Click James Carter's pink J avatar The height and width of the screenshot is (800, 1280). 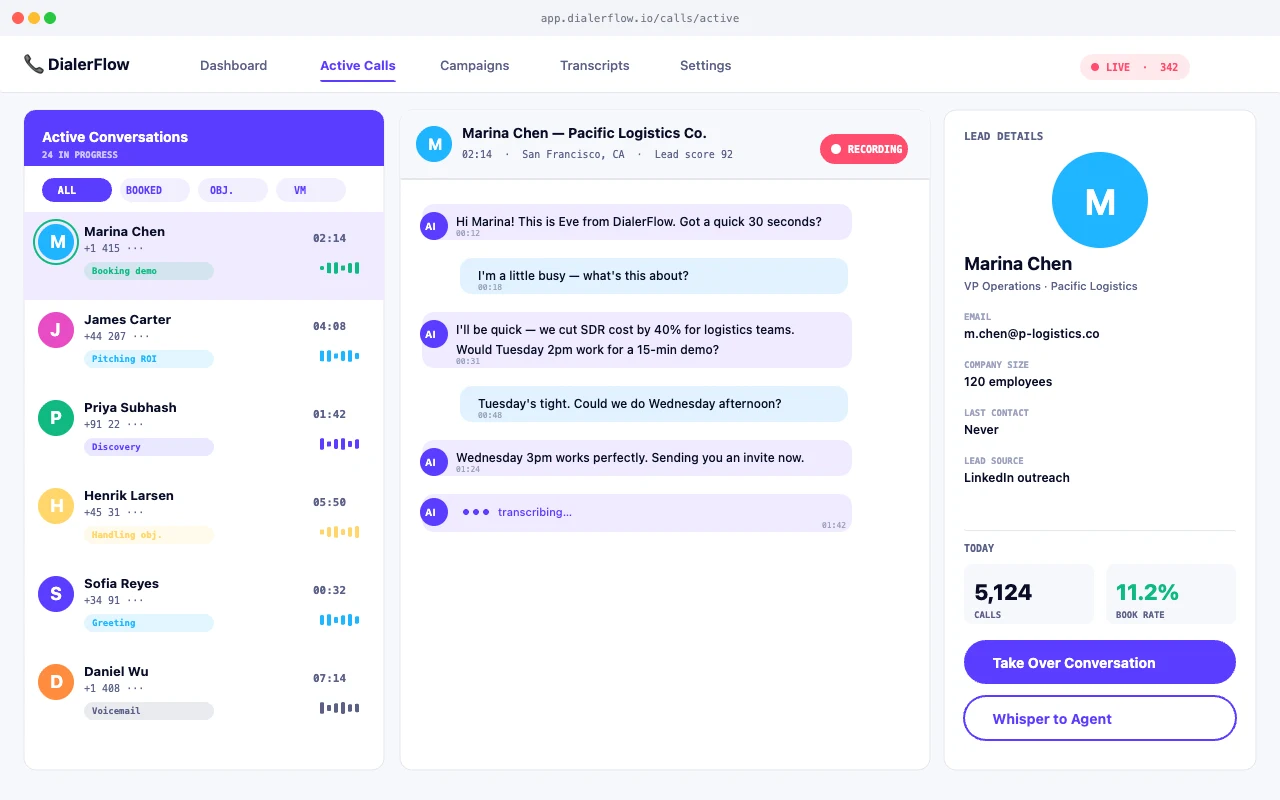(x=56, y=330)
